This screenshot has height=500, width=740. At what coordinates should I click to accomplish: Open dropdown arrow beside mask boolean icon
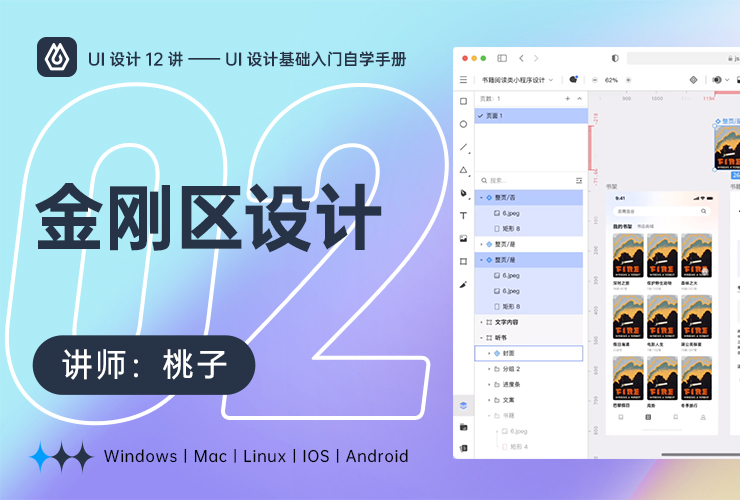point(727,80)
